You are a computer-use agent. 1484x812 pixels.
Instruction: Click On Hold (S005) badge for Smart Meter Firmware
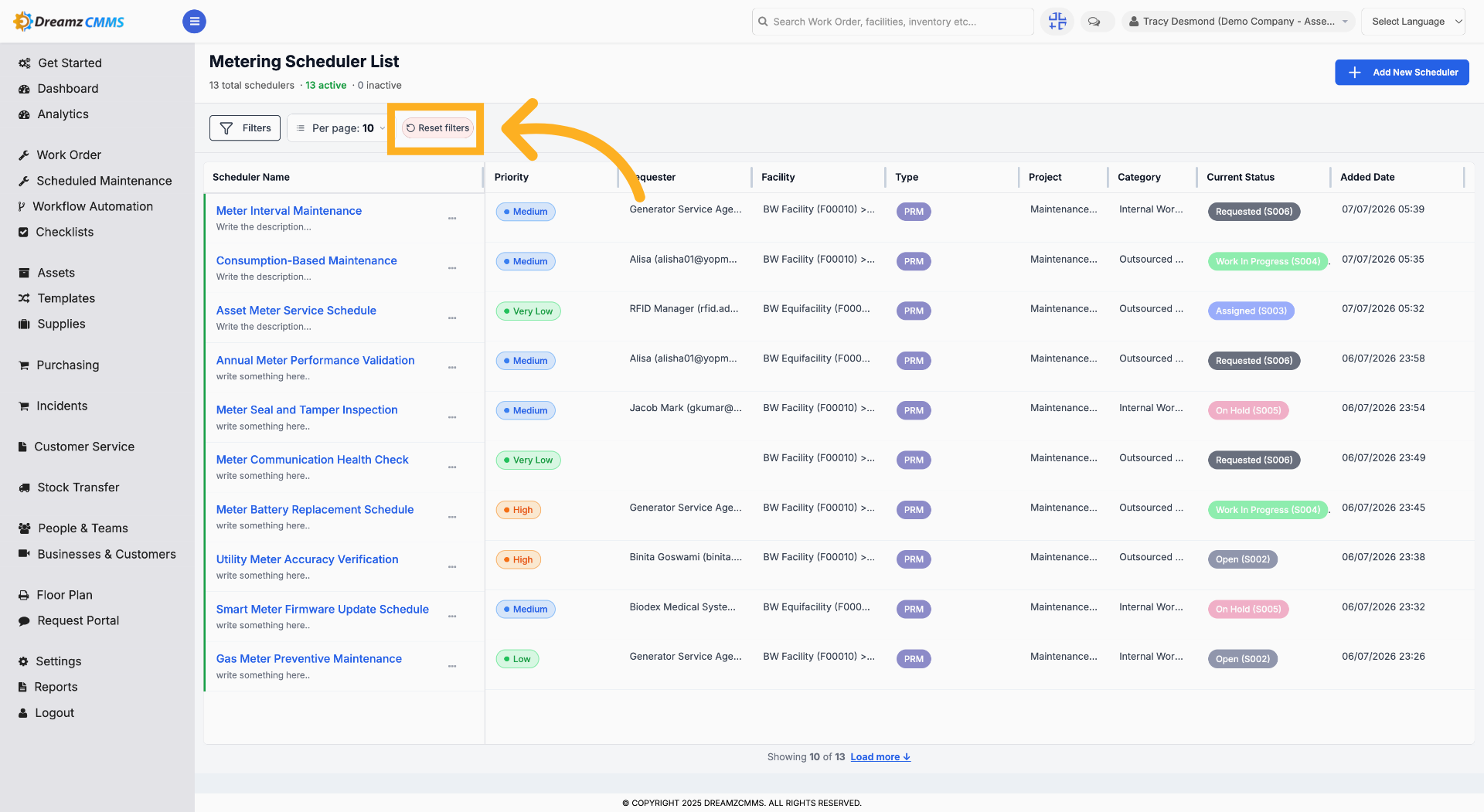(x=1248, y=610)
